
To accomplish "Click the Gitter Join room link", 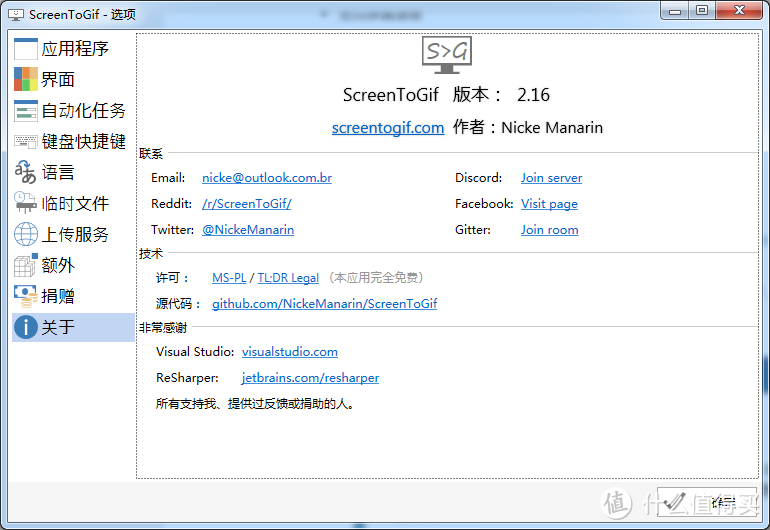I will (x=550, y=230).
